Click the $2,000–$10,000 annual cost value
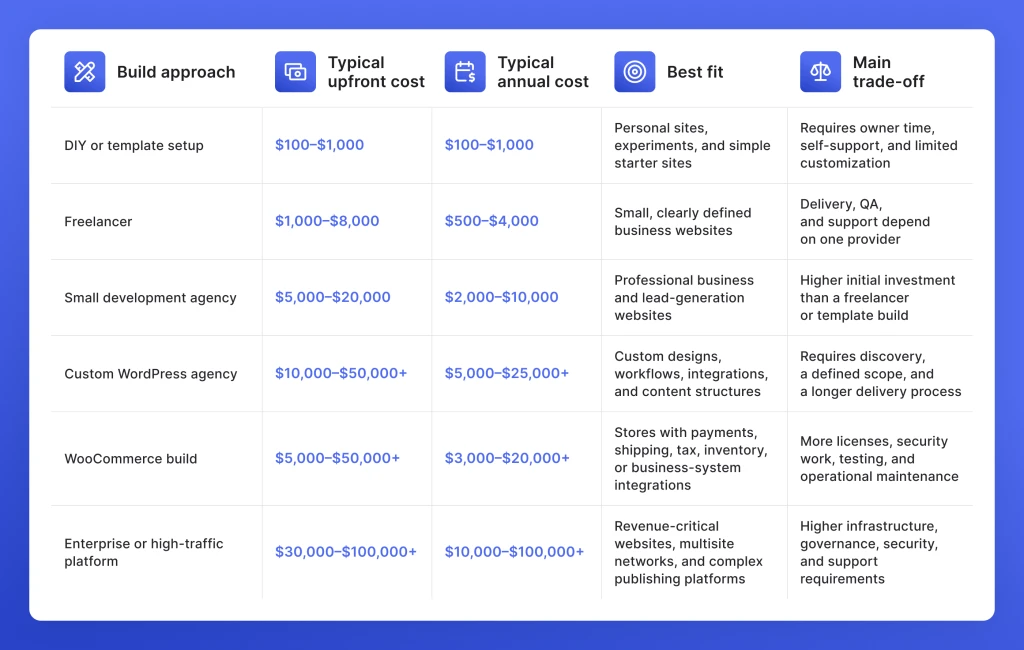 coord(502,297)
